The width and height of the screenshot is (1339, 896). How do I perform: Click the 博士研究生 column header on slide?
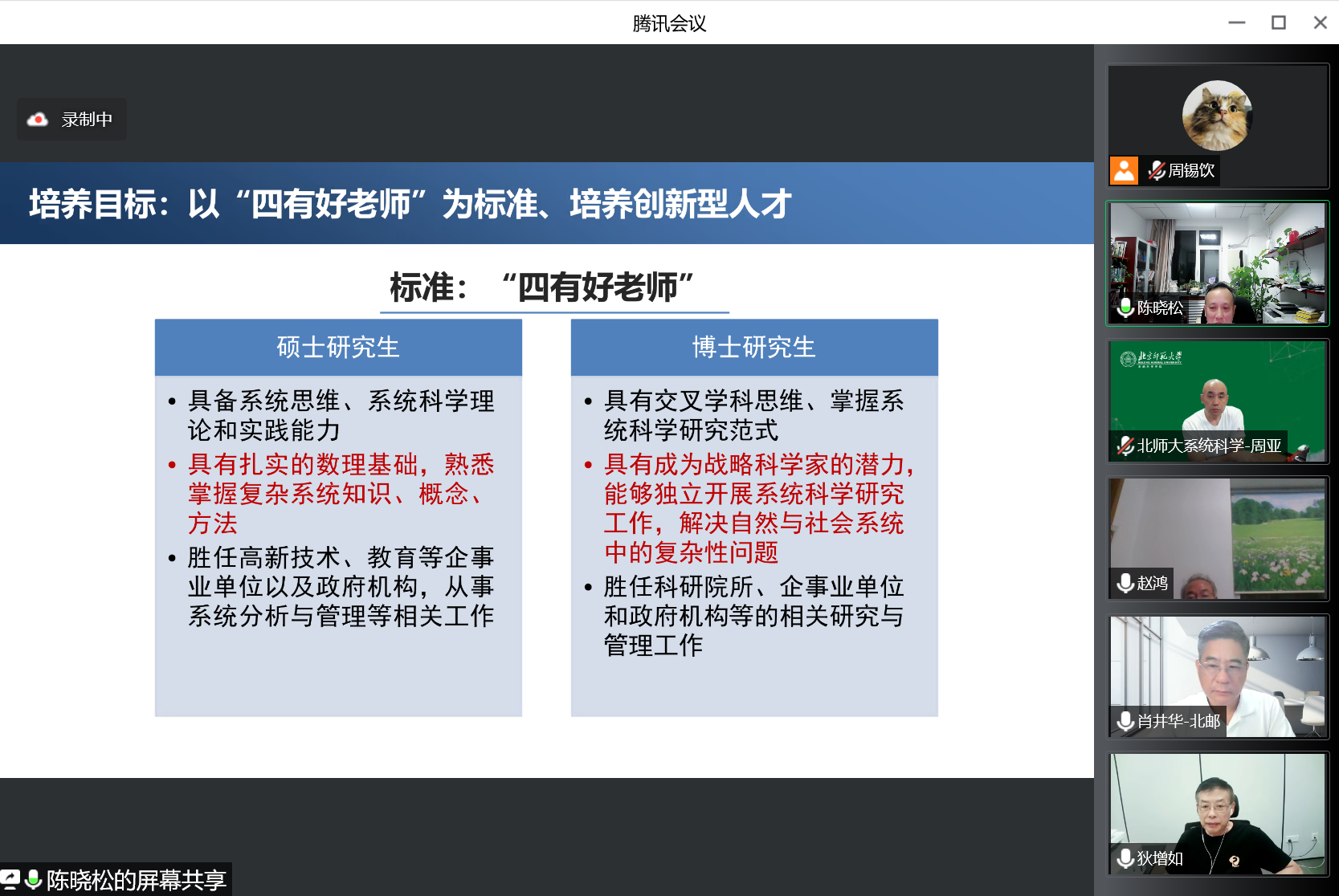tap(753, 347)
